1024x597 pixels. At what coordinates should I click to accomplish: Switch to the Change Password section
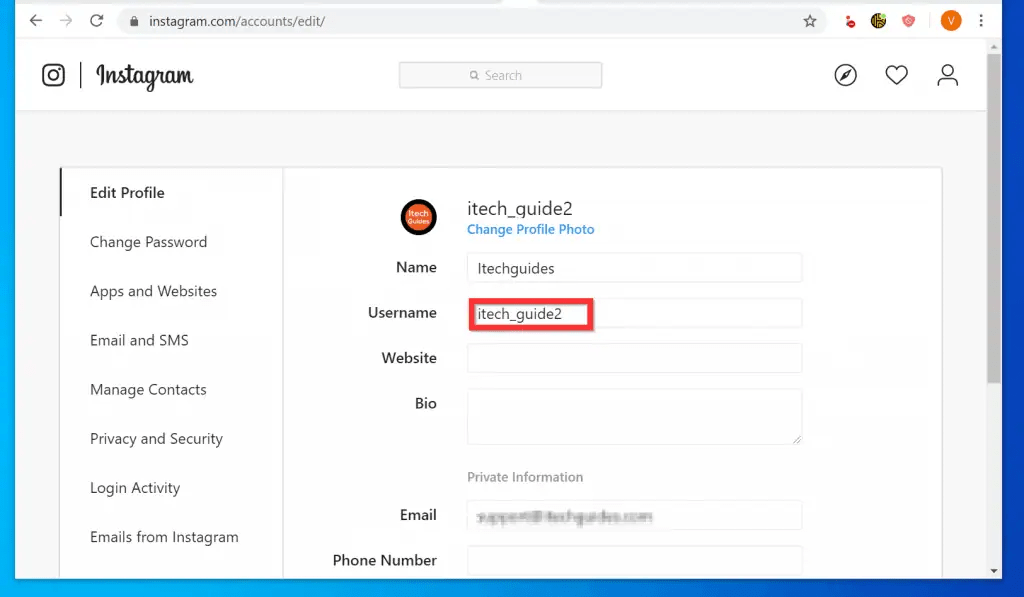[147, 242]
